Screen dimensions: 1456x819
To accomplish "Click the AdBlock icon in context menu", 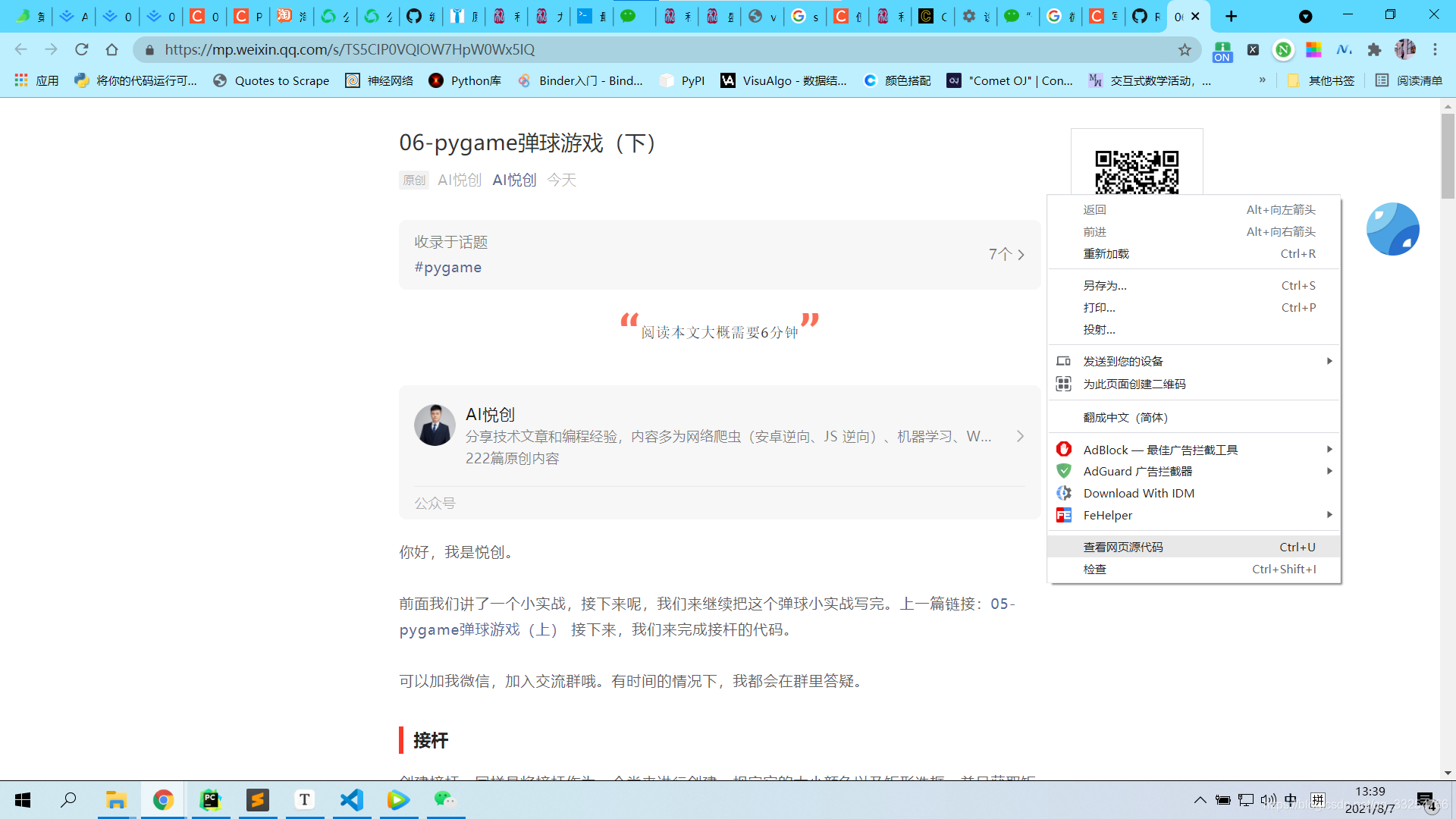I will pyautogui.click(x=1064, y=450).
